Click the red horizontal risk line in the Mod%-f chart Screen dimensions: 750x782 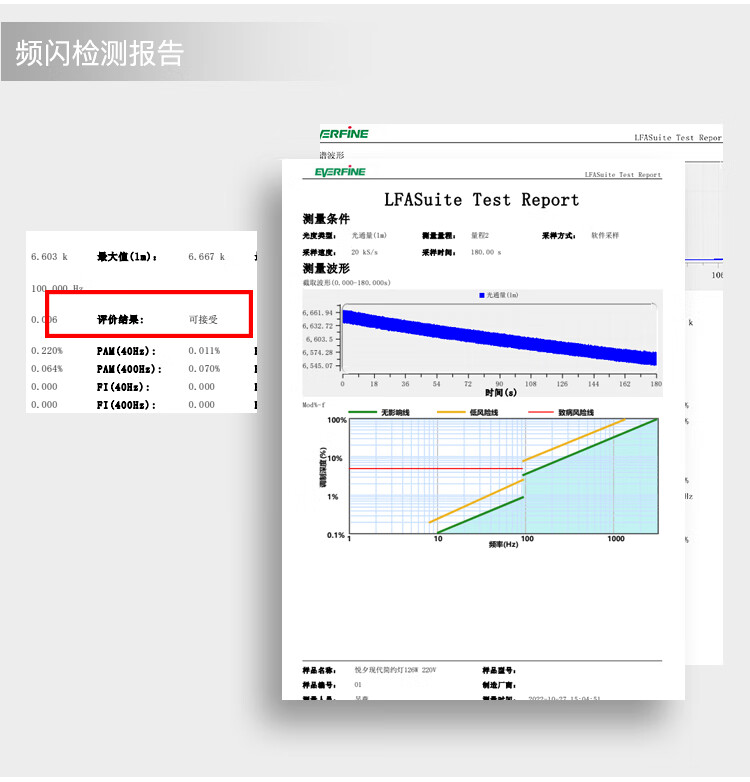click(435, 469)
